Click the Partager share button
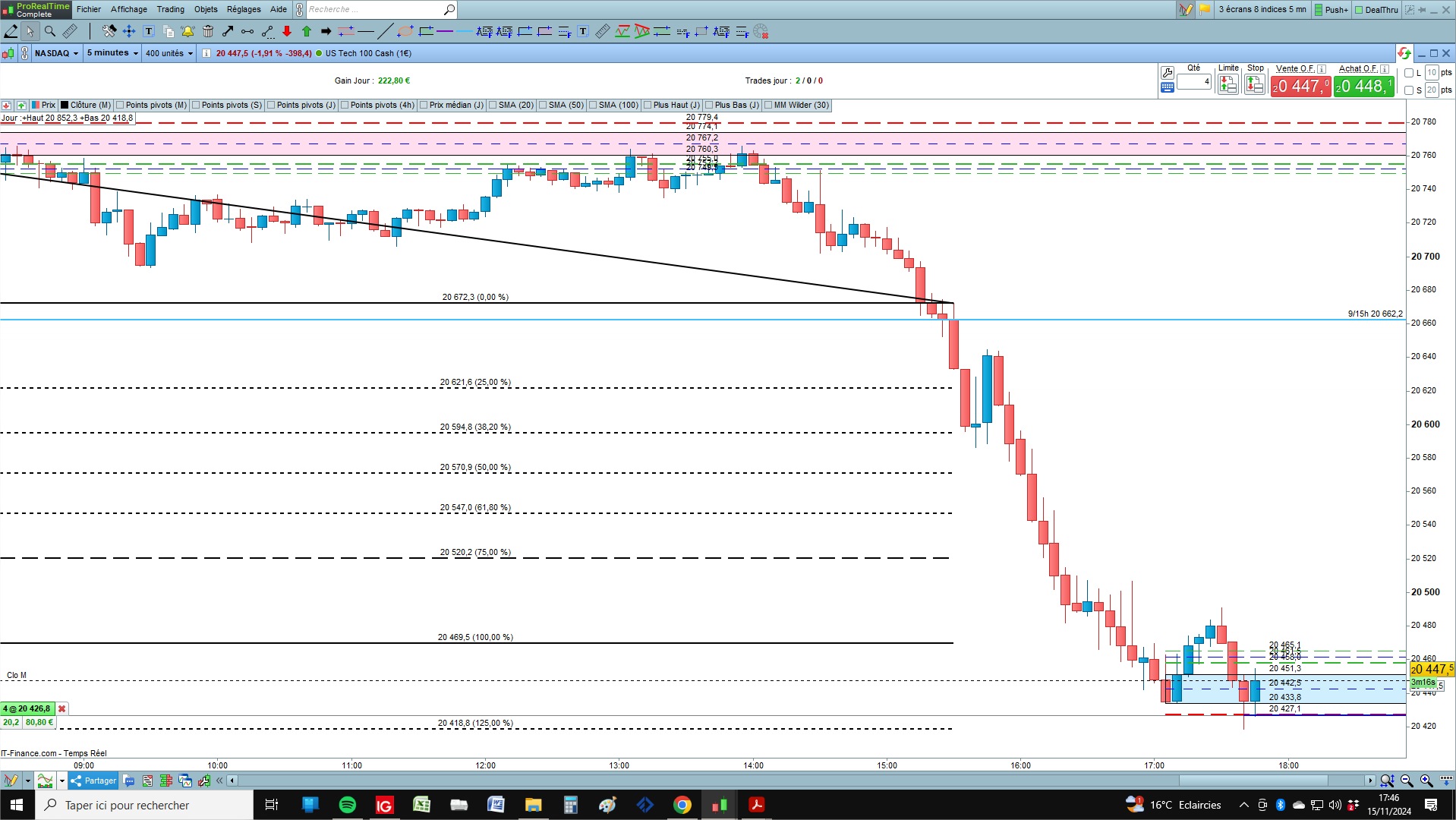The image size is (1456, 820). click(x=93, y=781)
